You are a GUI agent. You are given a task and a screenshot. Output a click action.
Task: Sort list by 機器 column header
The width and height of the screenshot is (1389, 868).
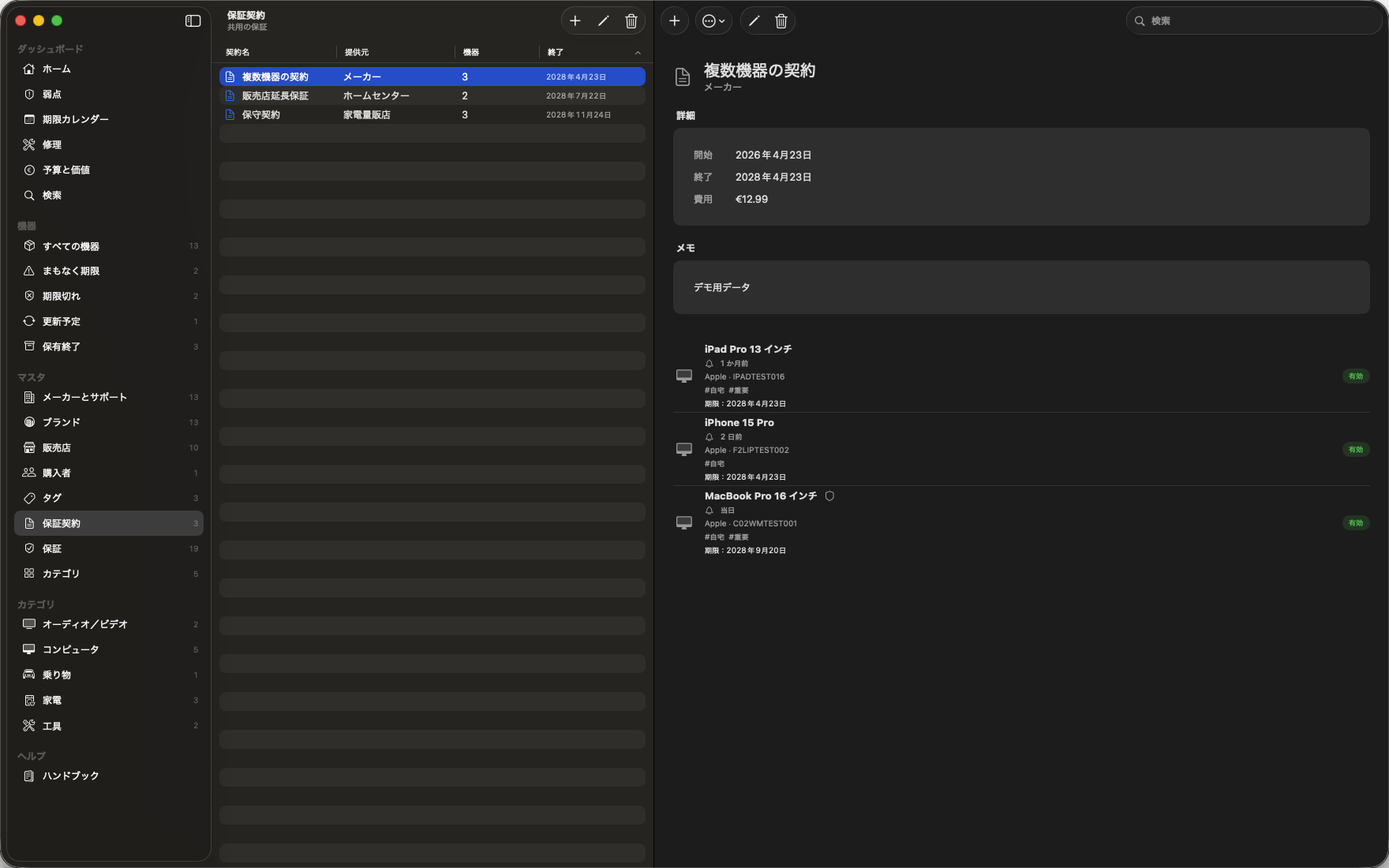(x=471, y=53)
